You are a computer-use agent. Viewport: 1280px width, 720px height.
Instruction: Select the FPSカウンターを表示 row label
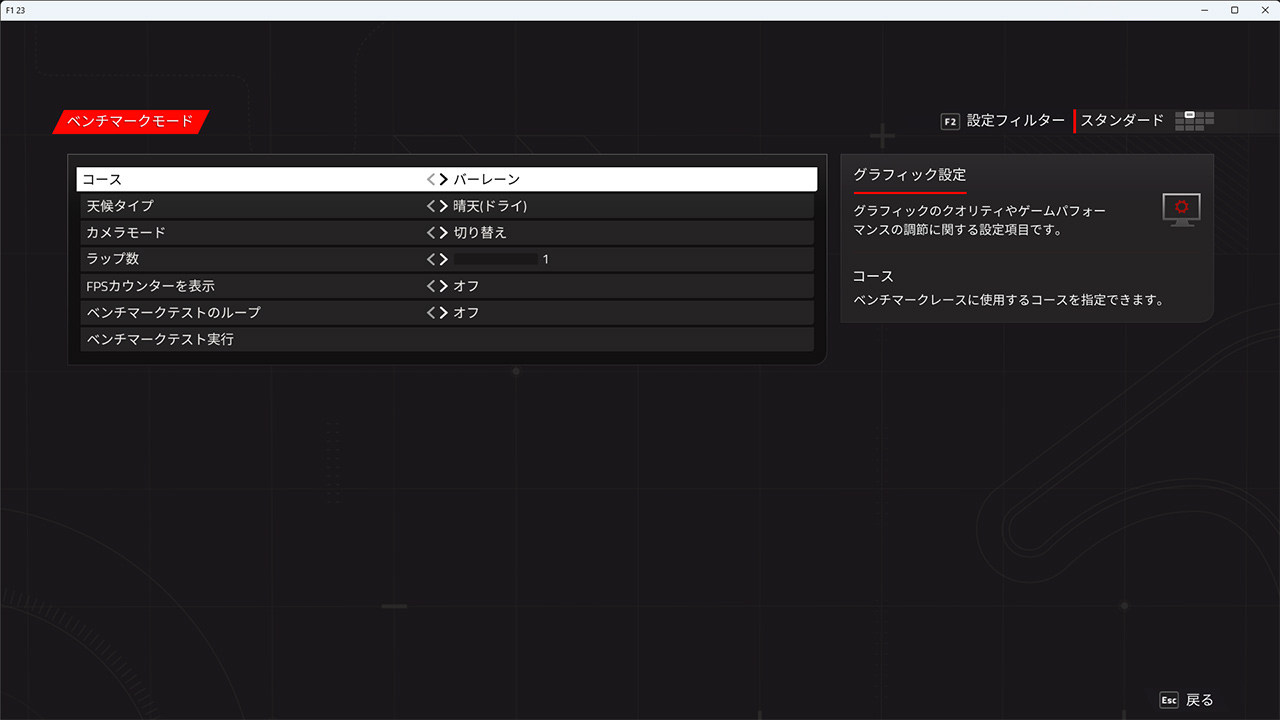(x=151, y=286)
